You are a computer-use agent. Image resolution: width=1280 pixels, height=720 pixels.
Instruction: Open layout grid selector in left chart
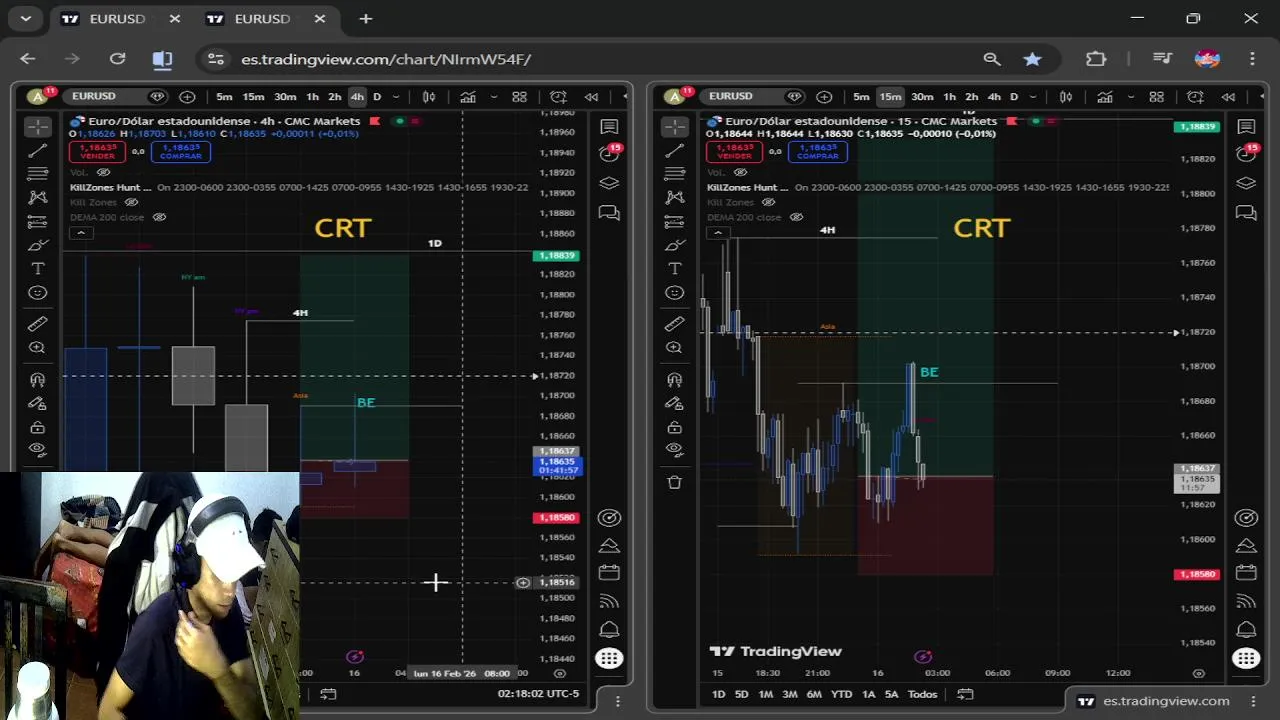(519, 97)
